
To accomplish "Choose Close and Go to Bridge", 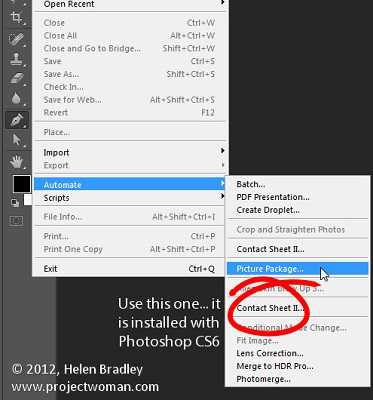I will click(131, 49).
